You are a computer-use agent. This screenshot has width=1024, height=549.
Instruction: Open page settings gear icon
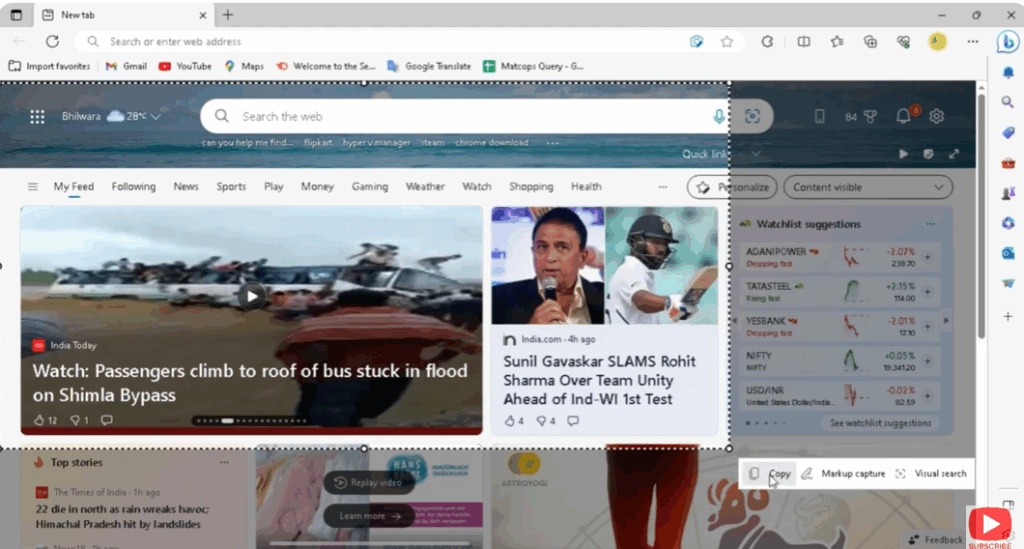936,116
